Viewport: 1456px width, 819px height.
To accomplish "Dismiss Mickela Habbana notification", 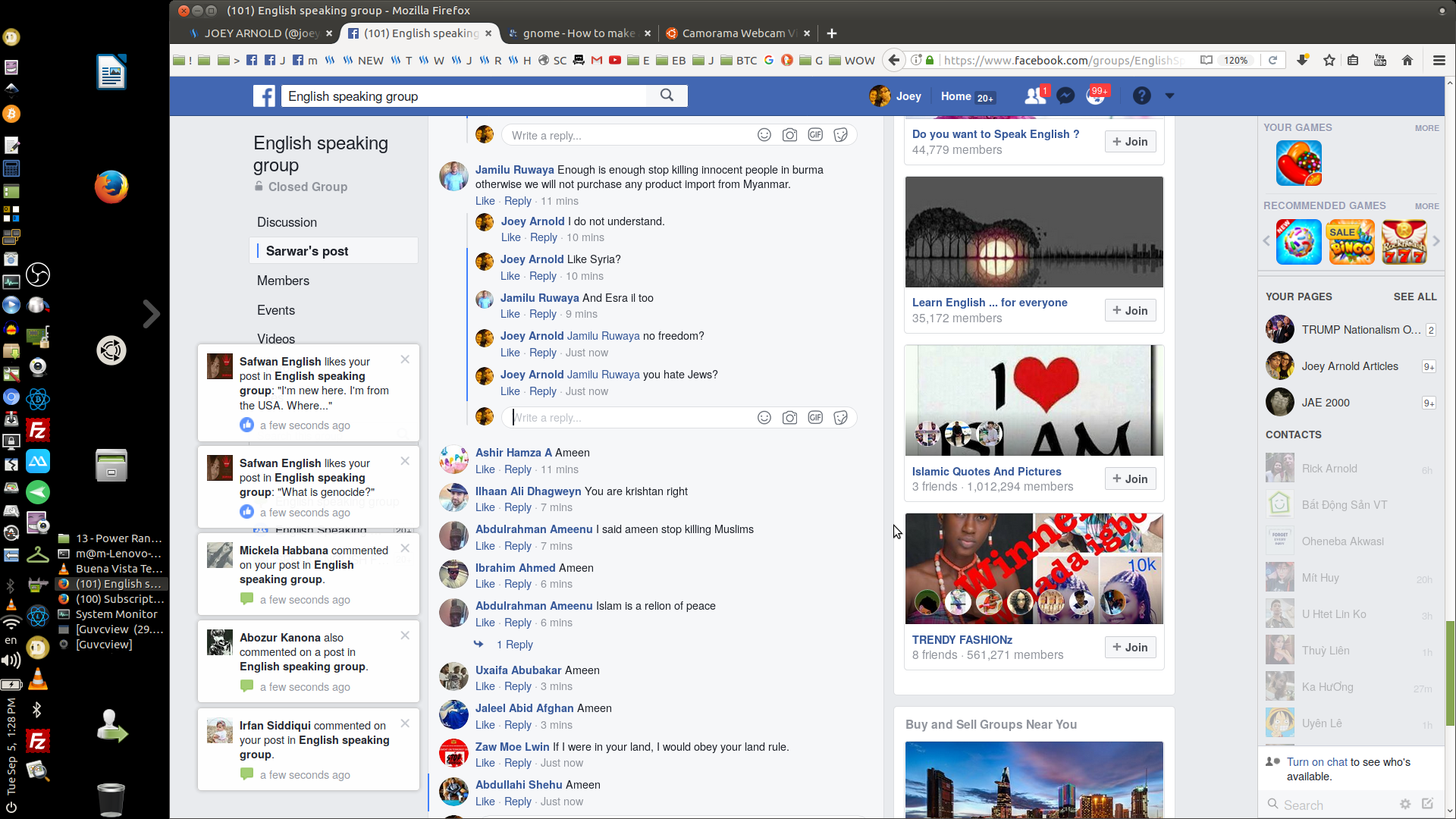I will (405, 548).
